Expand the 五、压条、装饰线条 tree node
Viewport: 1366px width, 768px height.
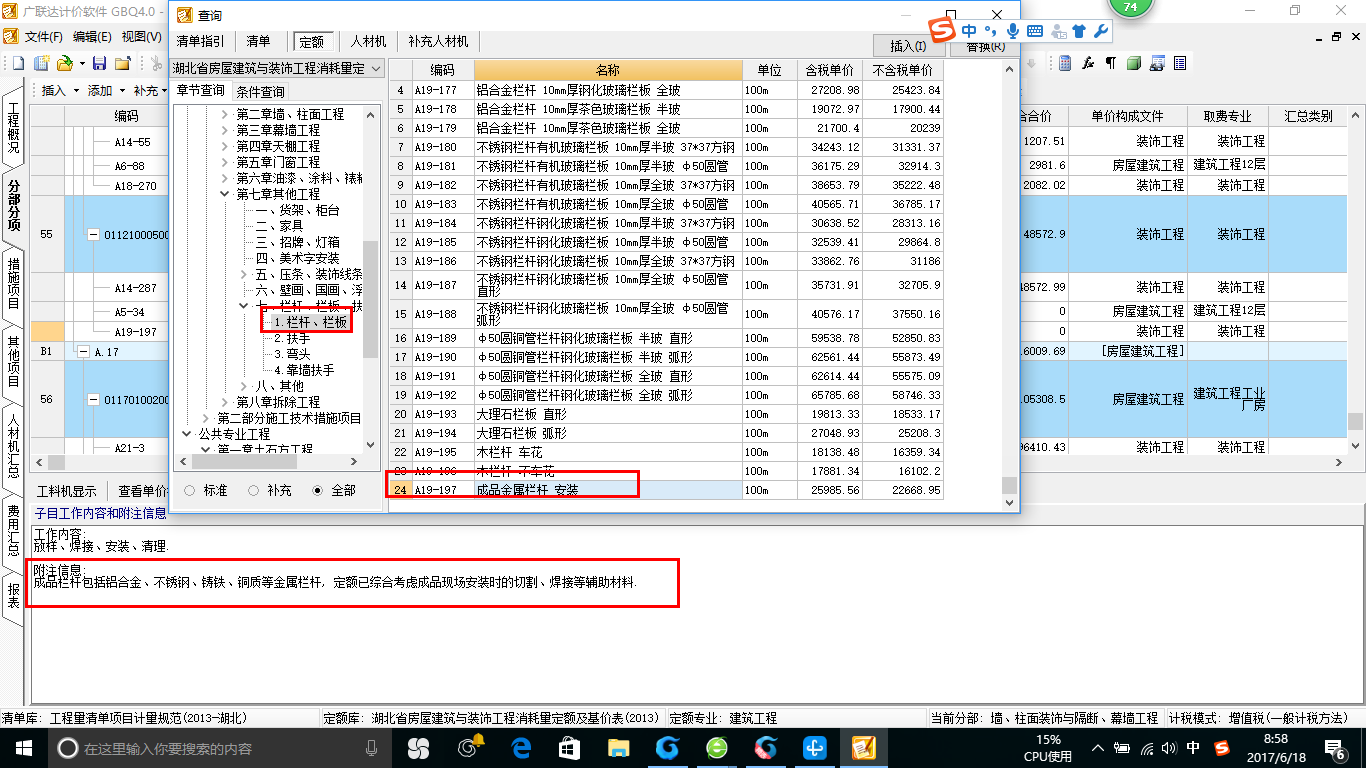(x=243, y=274)
